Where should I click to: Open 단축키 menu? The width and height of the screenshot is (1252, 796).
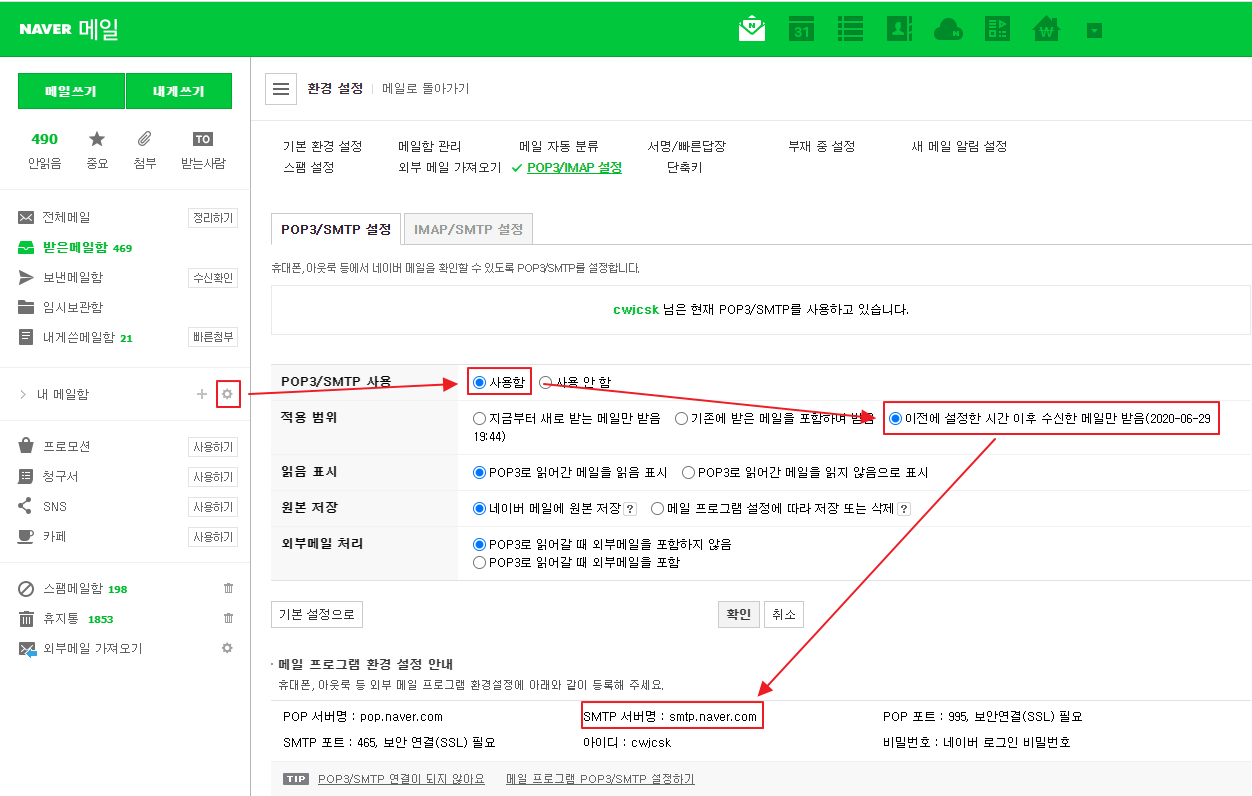(x=685, y=168)
